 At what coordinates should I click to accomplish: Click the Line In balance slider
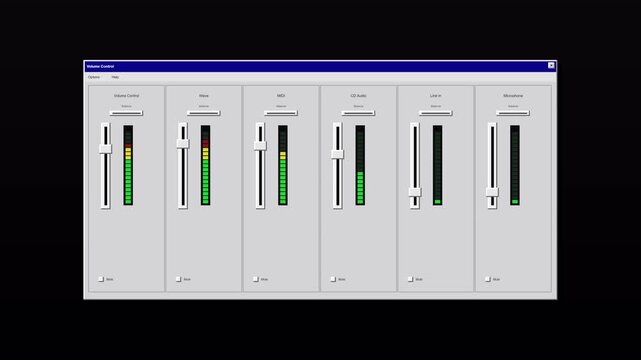pos(435,113)
